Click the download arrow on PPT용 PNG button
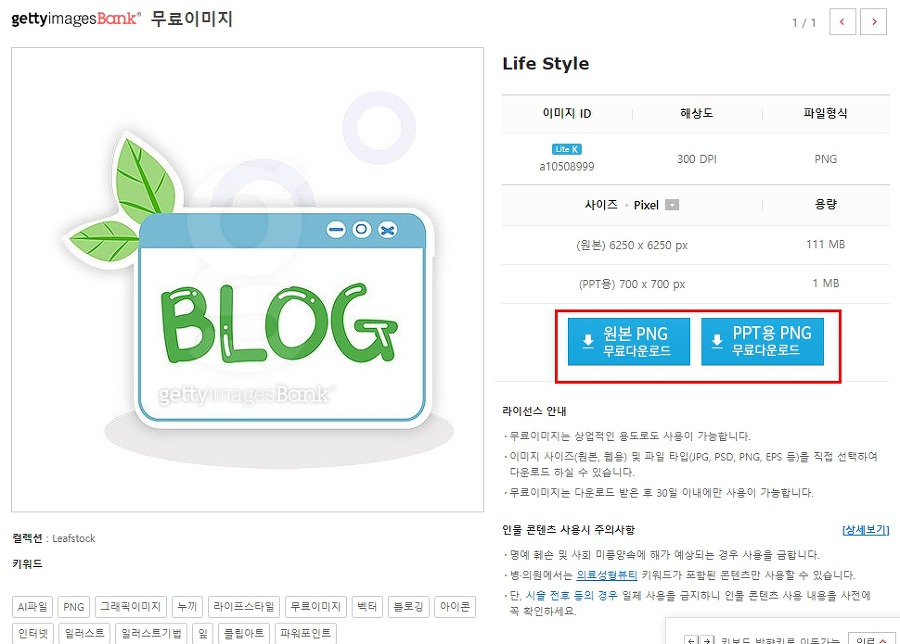Screen dimensions: 900x644 [x=717, y=341]
